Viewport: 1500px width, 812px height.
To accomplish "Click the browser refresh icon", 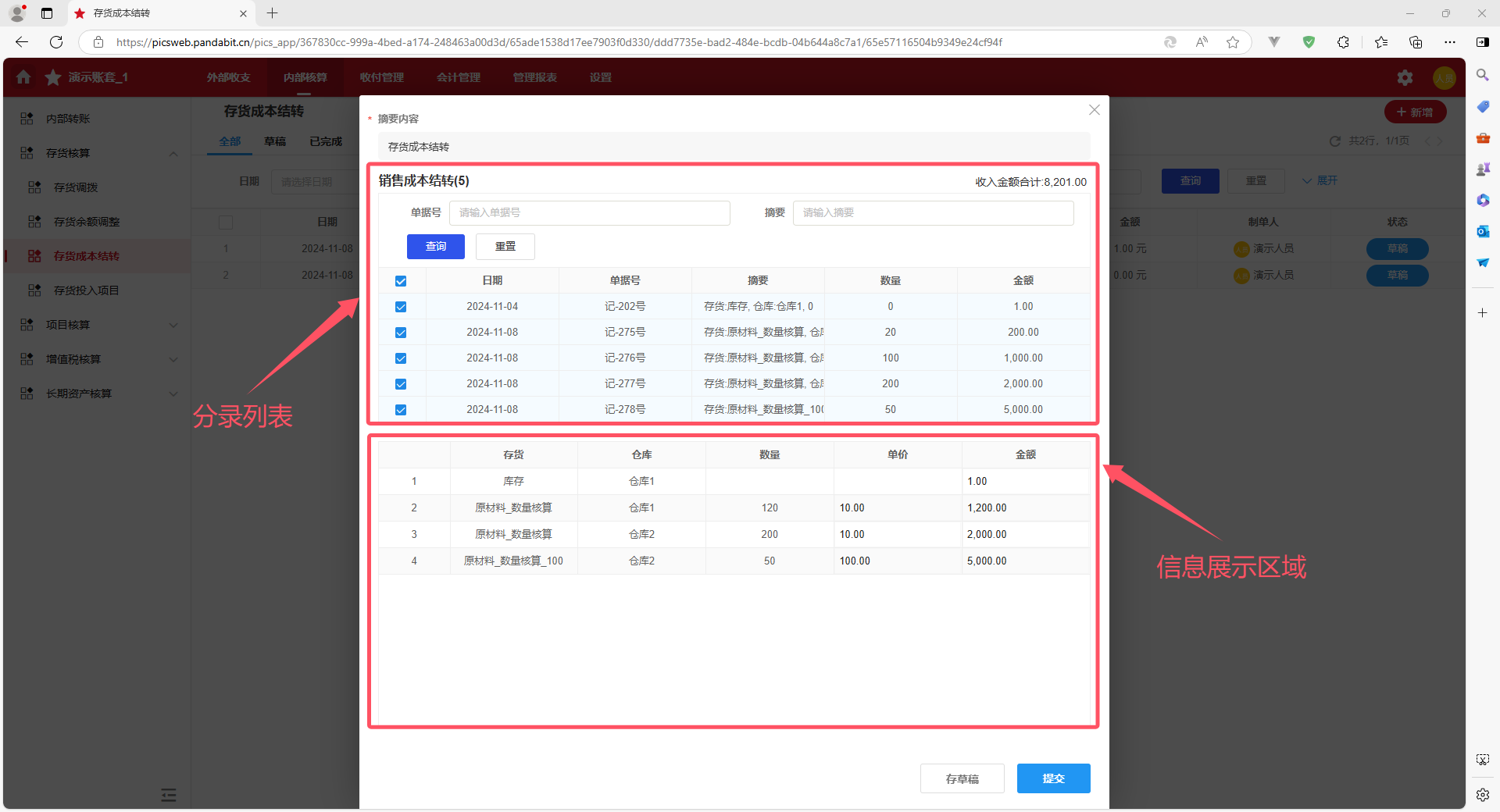I will coord(56,42).
